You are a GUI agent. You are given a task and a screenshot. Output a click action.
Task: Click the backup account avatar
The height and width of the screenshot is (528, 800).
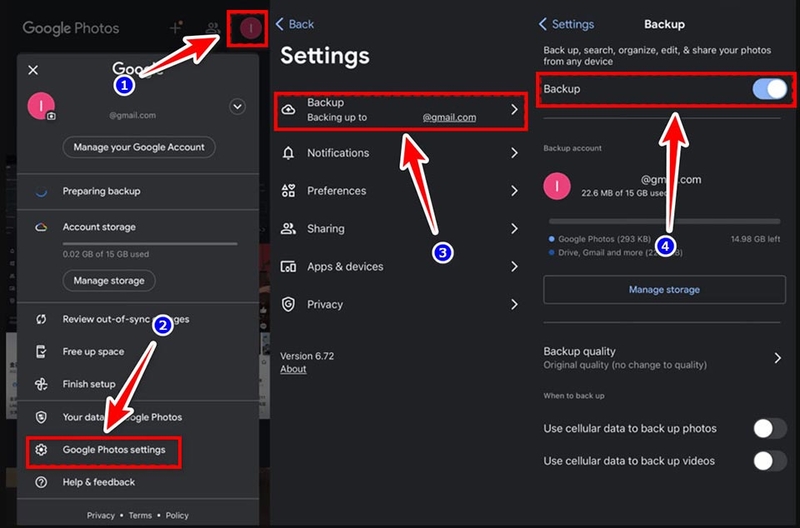(557, 186)
